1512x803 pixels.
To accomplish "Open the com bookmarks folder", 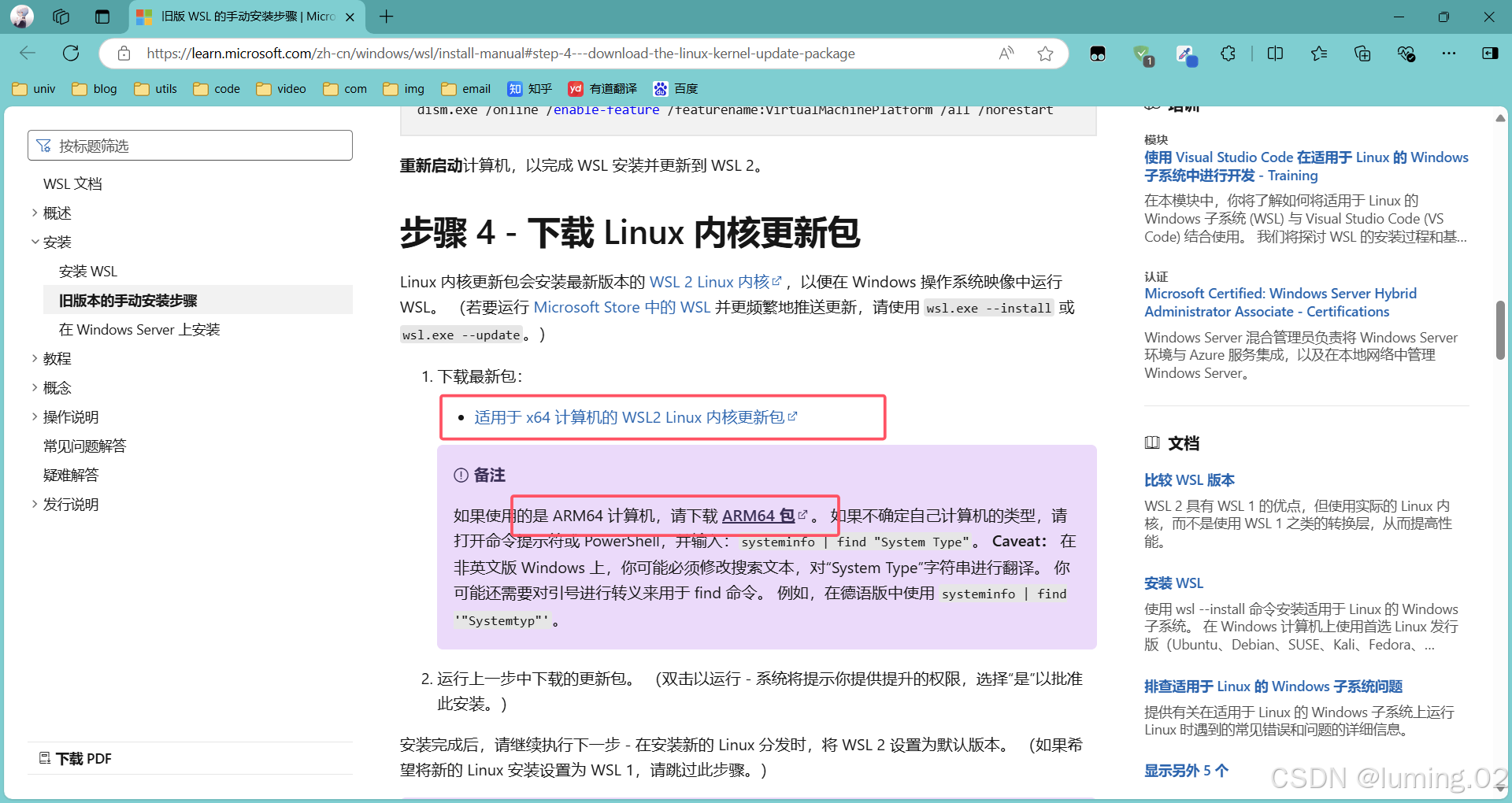I will (345, 89).
